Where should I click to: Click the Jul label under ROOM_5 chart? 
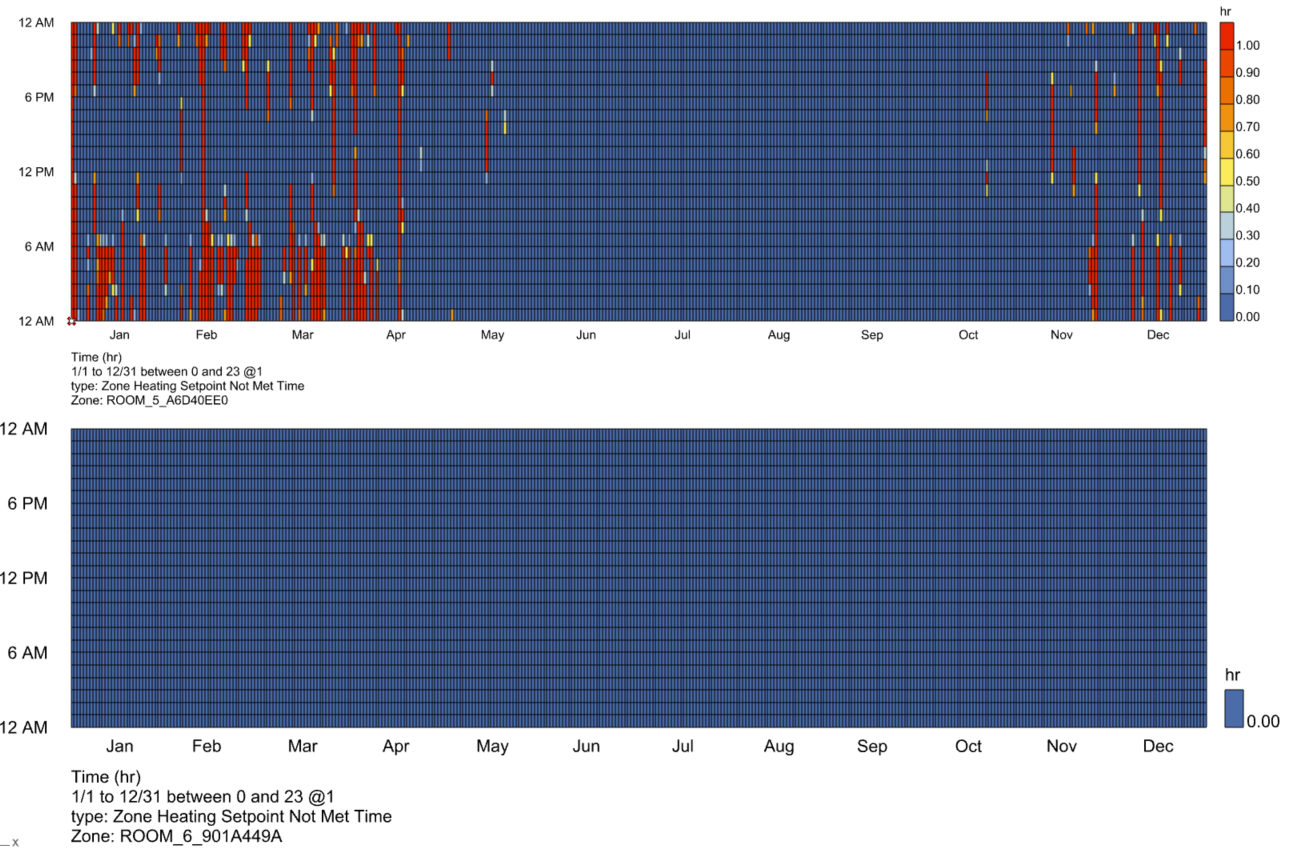[682, 335]
